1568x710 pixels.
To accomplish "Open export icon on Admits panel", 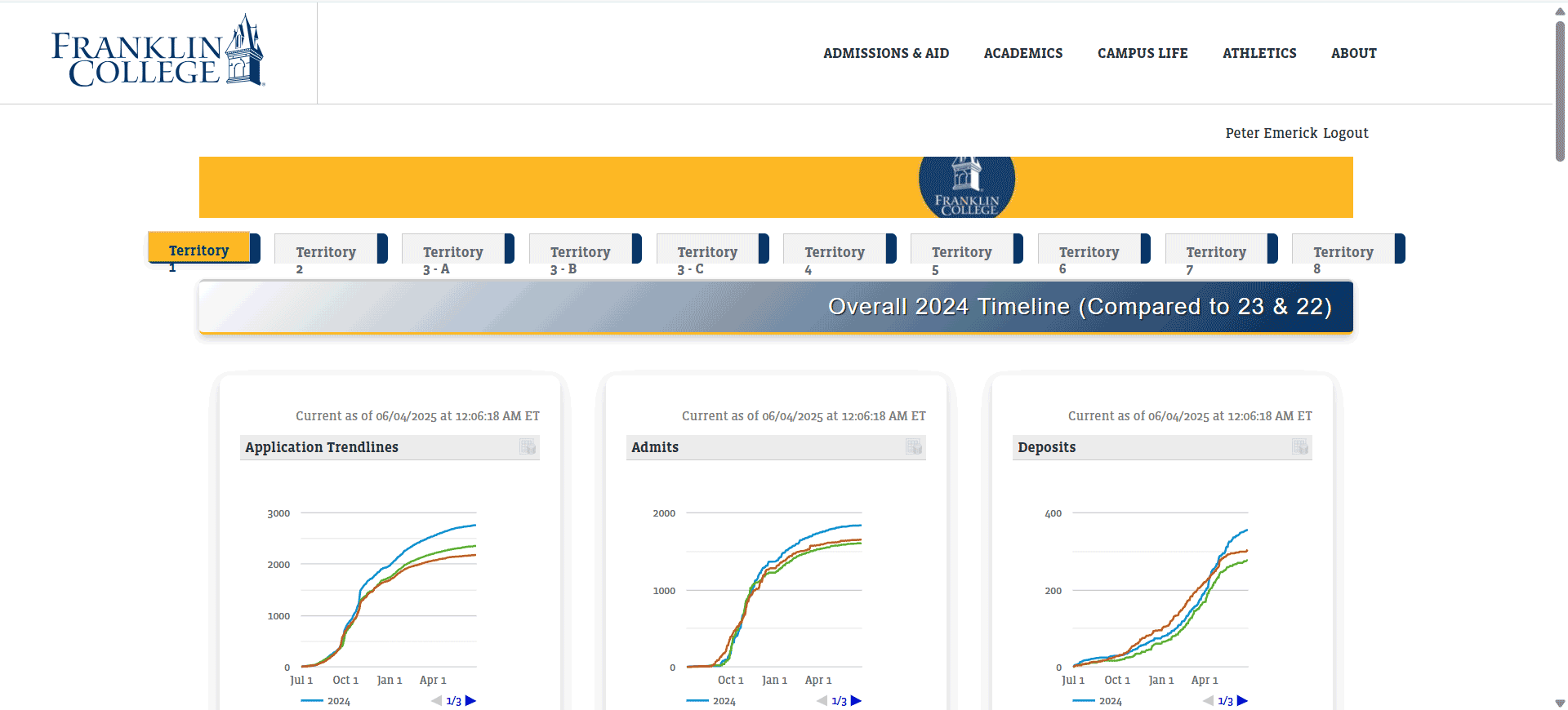I will [914, 447].
